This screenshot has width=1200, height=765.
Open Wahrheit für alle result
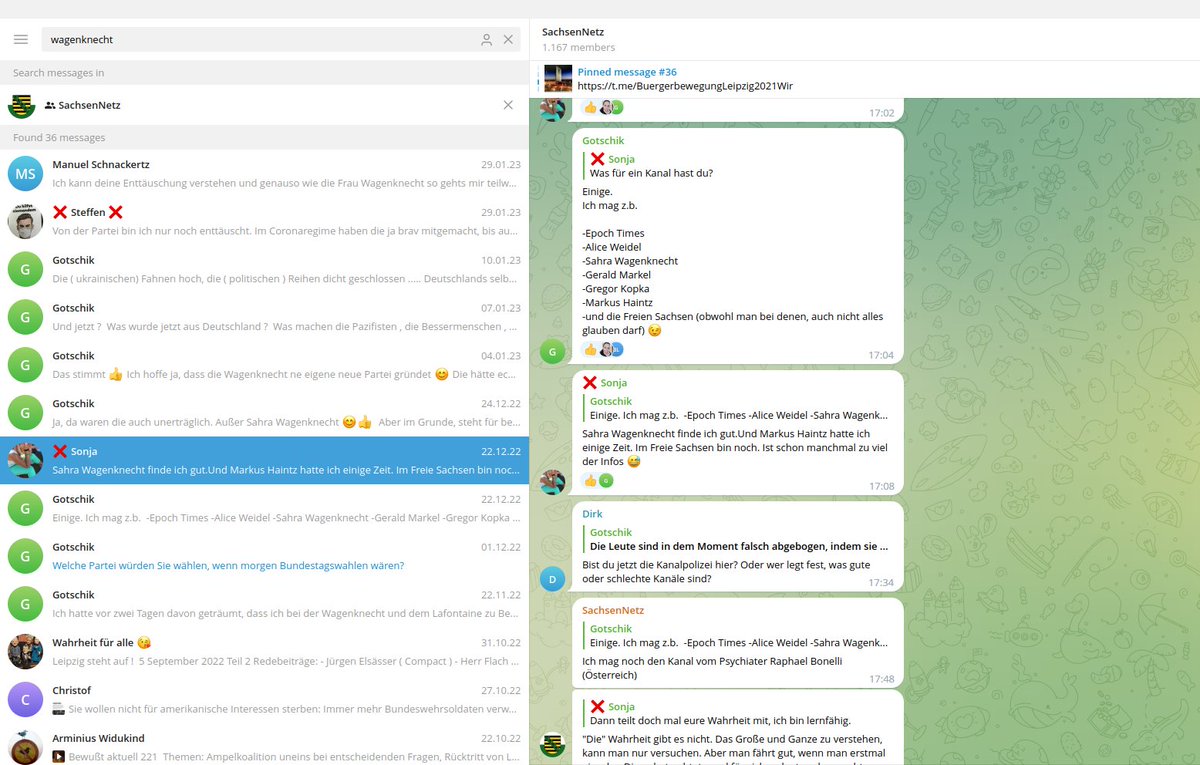(x=264, y=652)
